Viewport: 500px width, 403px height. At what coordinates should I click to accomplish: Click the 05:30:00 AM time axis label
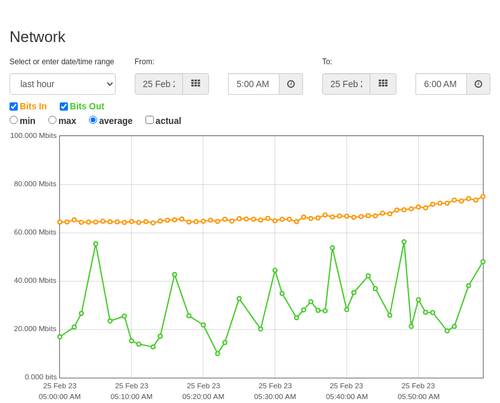(275, 397)
